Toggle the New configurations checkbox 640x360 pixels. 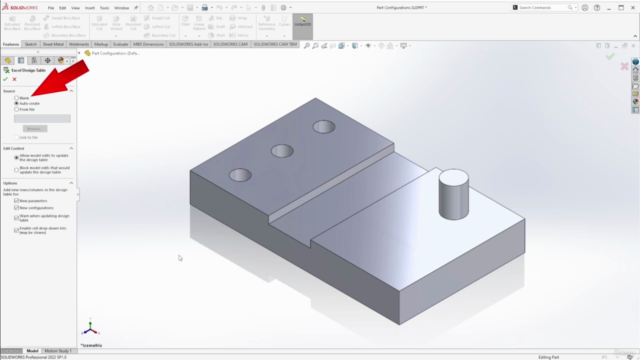[x=16, y=208]
